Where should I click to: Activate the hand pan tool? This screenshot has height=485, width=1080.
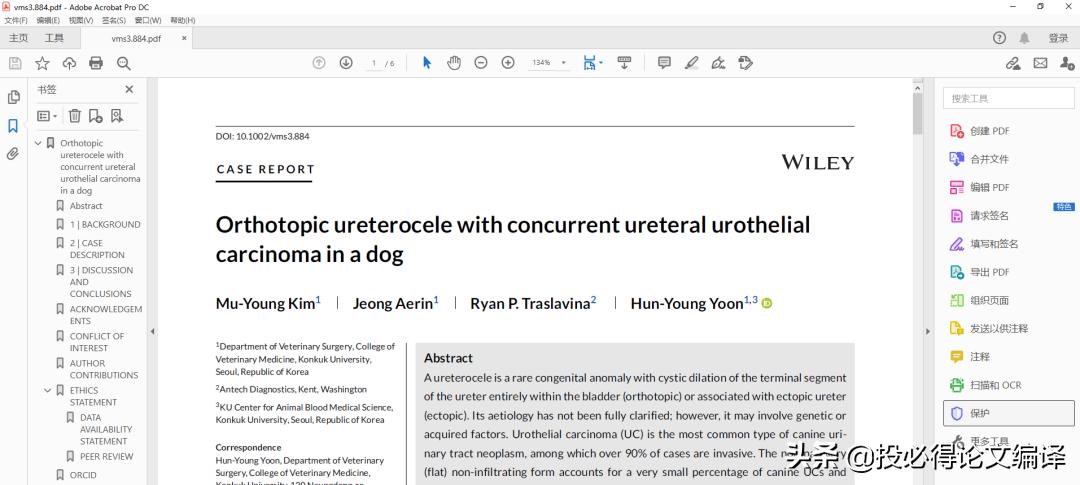click(x=453, y=63)
